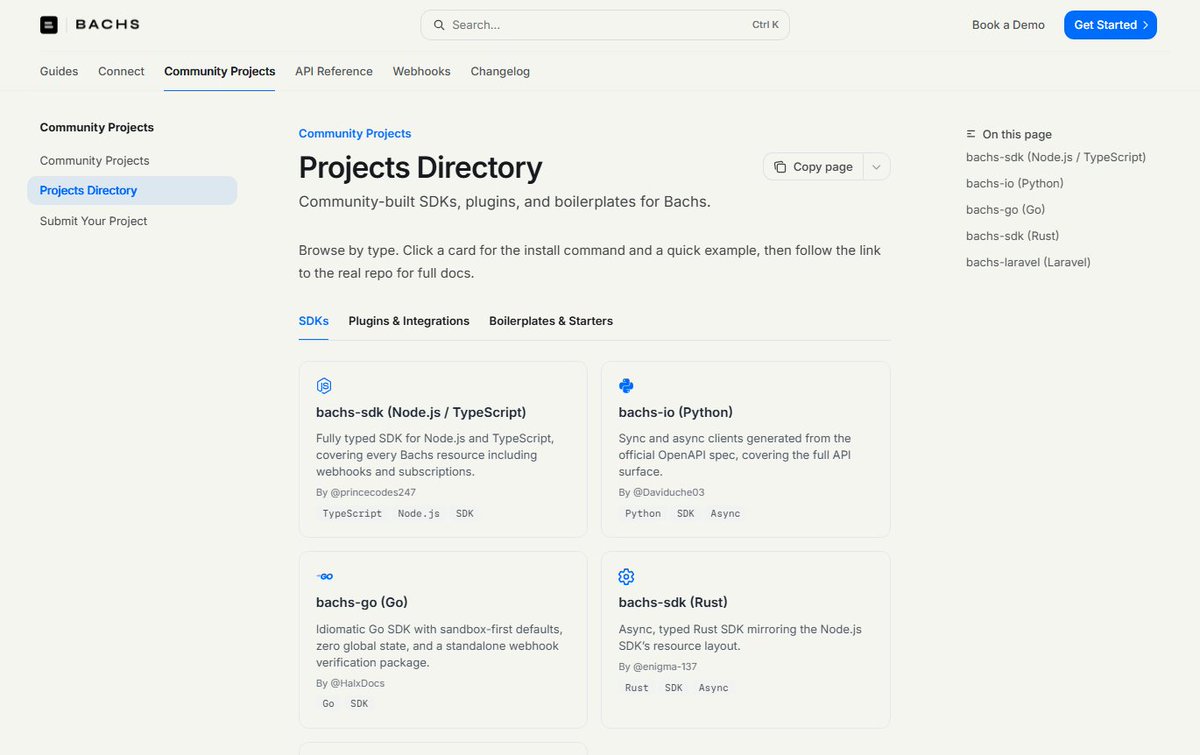Screen dimensions: 1200x755
Task: Click Book a Demo link
Action: pyautogui.click(x=1008, y=25)
